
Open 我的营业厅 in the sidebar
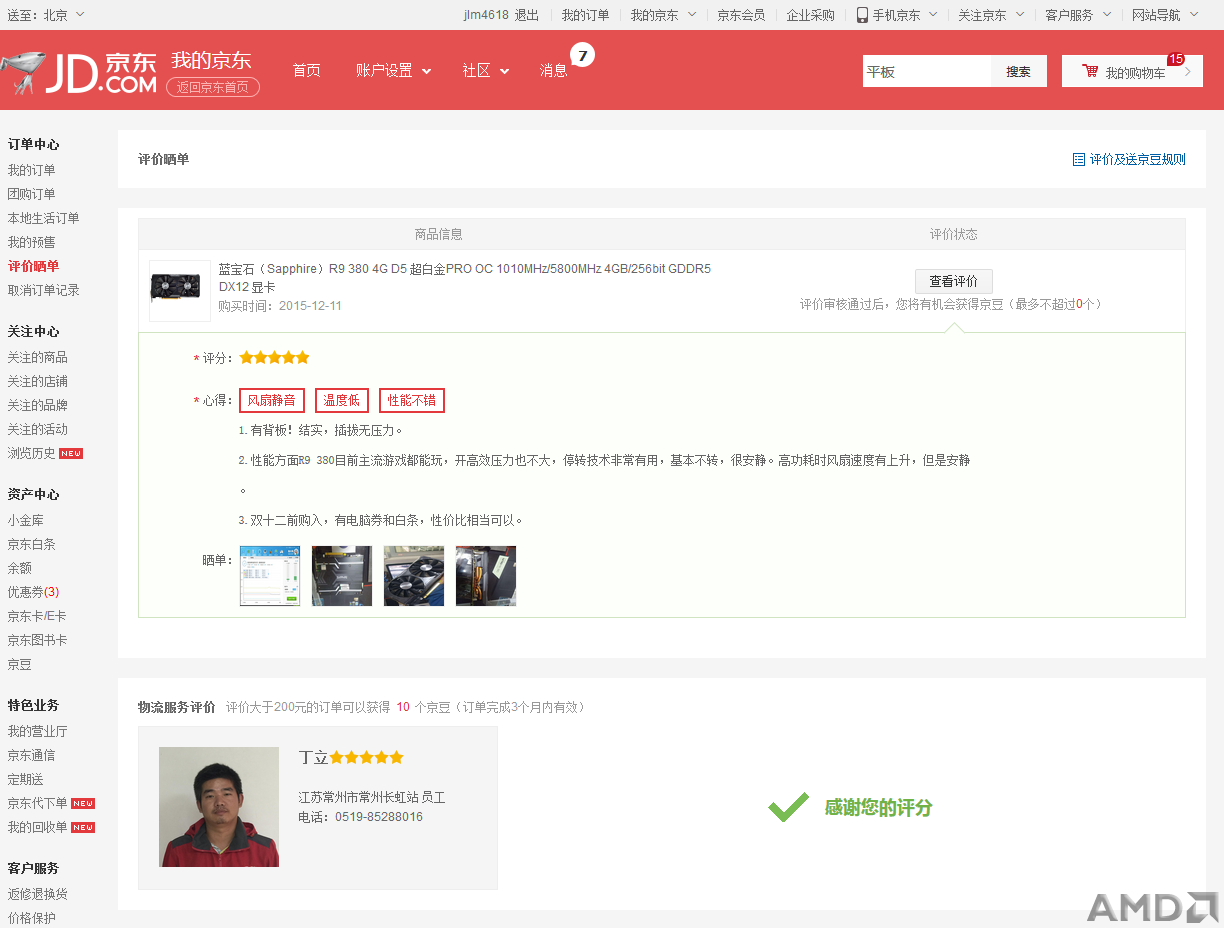(x=38, y=731)
